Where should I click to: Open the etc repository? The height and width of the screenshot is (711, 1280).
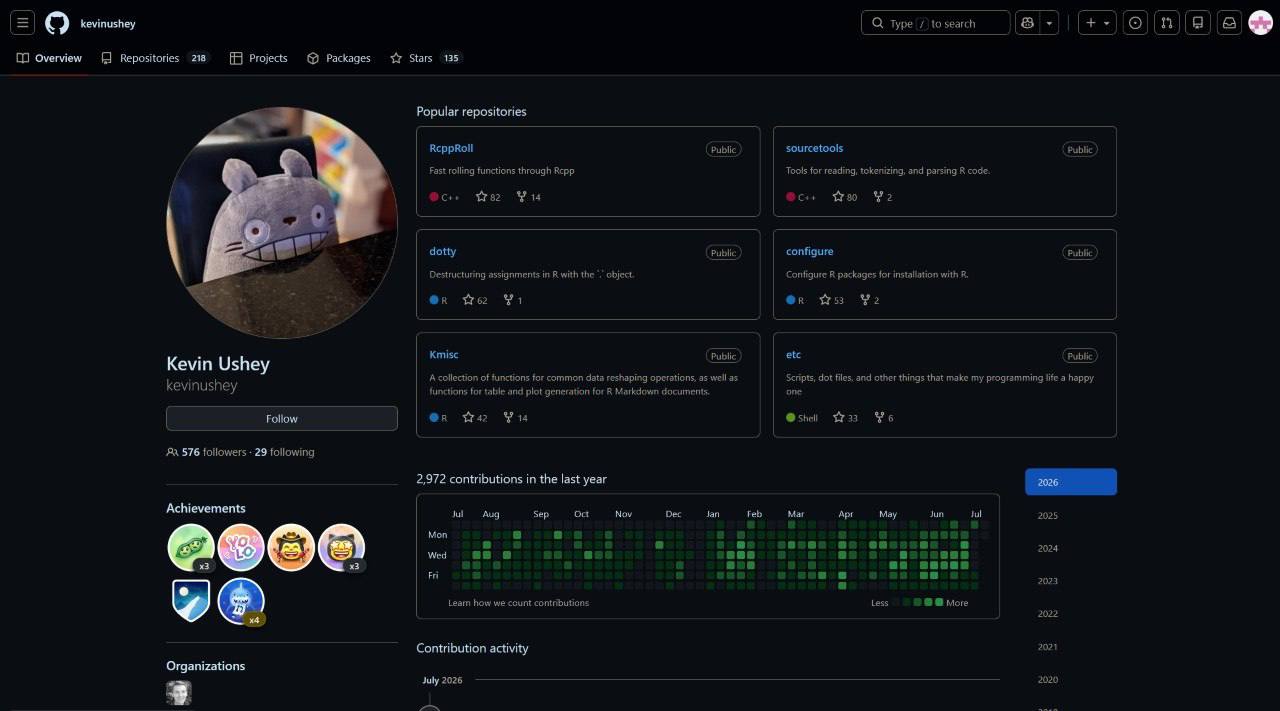click(x=793, y=354)
